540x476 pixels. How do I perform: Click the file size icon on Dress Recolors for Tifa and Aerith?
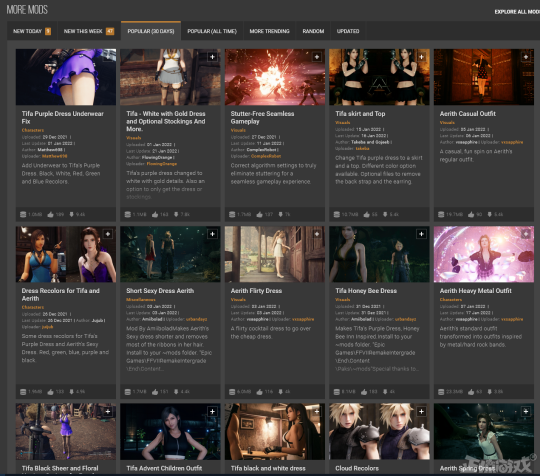(23, 392)
